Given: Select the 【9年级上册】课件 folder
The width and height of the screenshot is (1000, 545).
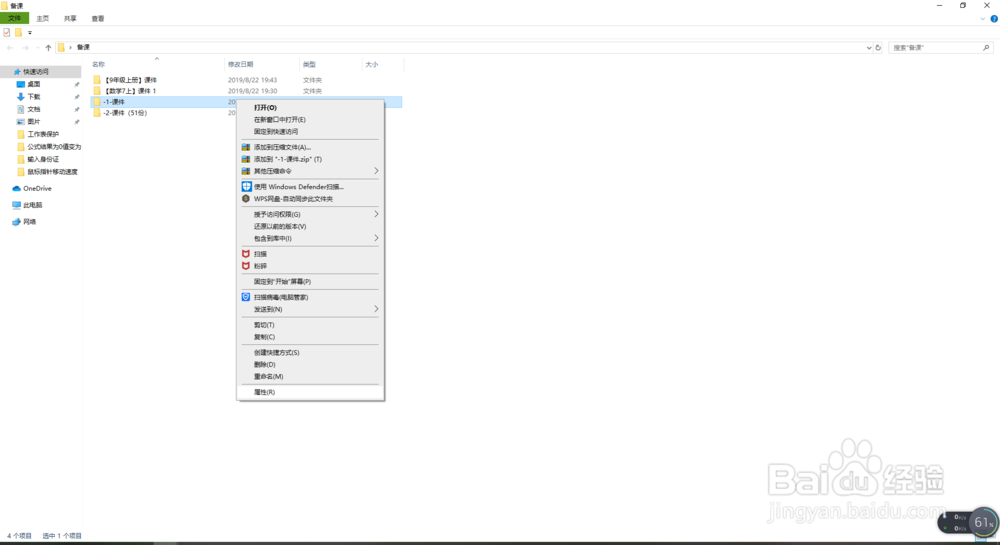Looking at the screenshot, I should (130, 80).
